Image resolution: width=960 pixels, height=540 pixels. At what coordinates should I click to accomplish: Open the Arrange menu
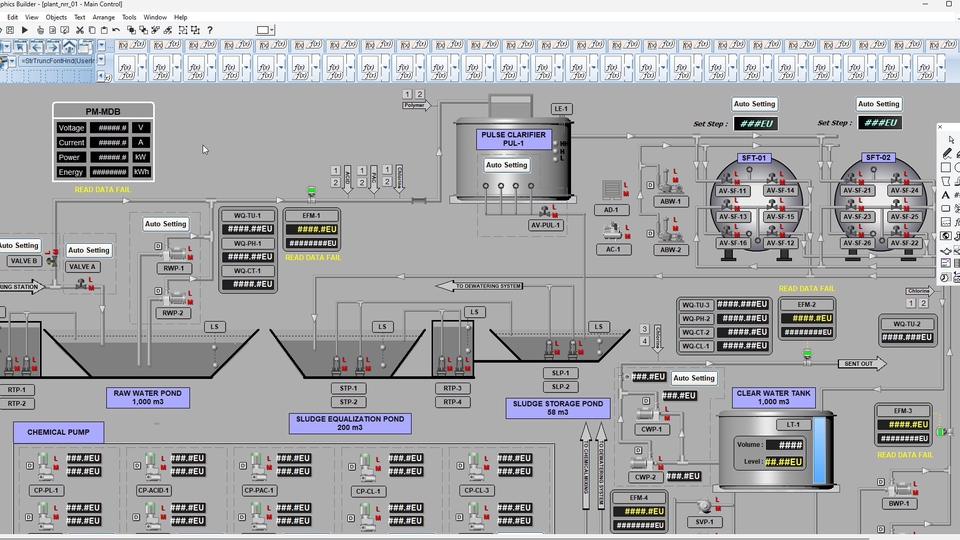click(103, 17)
